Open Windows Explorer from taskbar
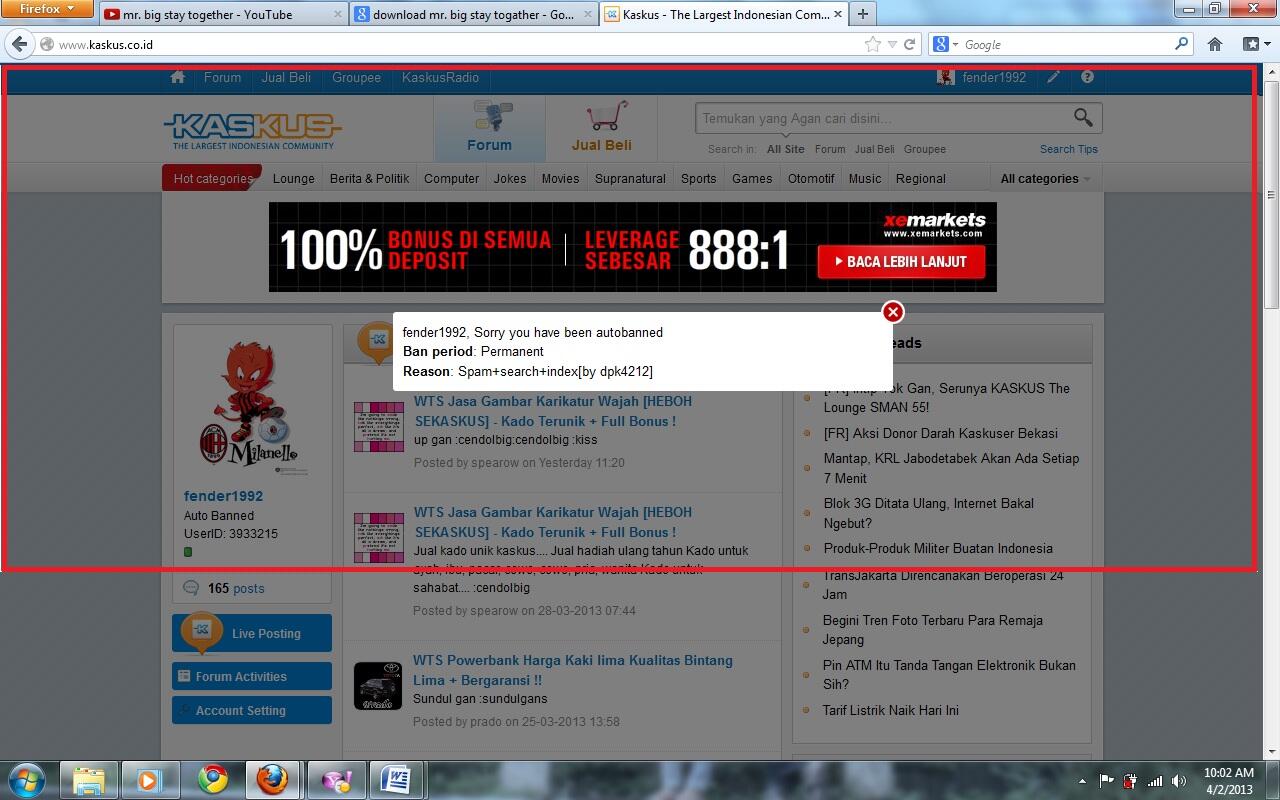 point(89,779)
